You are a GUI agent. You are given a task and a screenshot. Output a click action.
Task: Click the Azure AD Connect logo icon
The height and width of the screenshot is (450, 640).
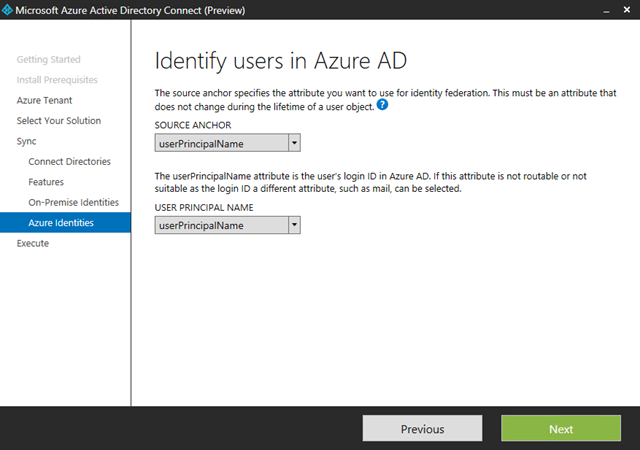pos(7,10)
